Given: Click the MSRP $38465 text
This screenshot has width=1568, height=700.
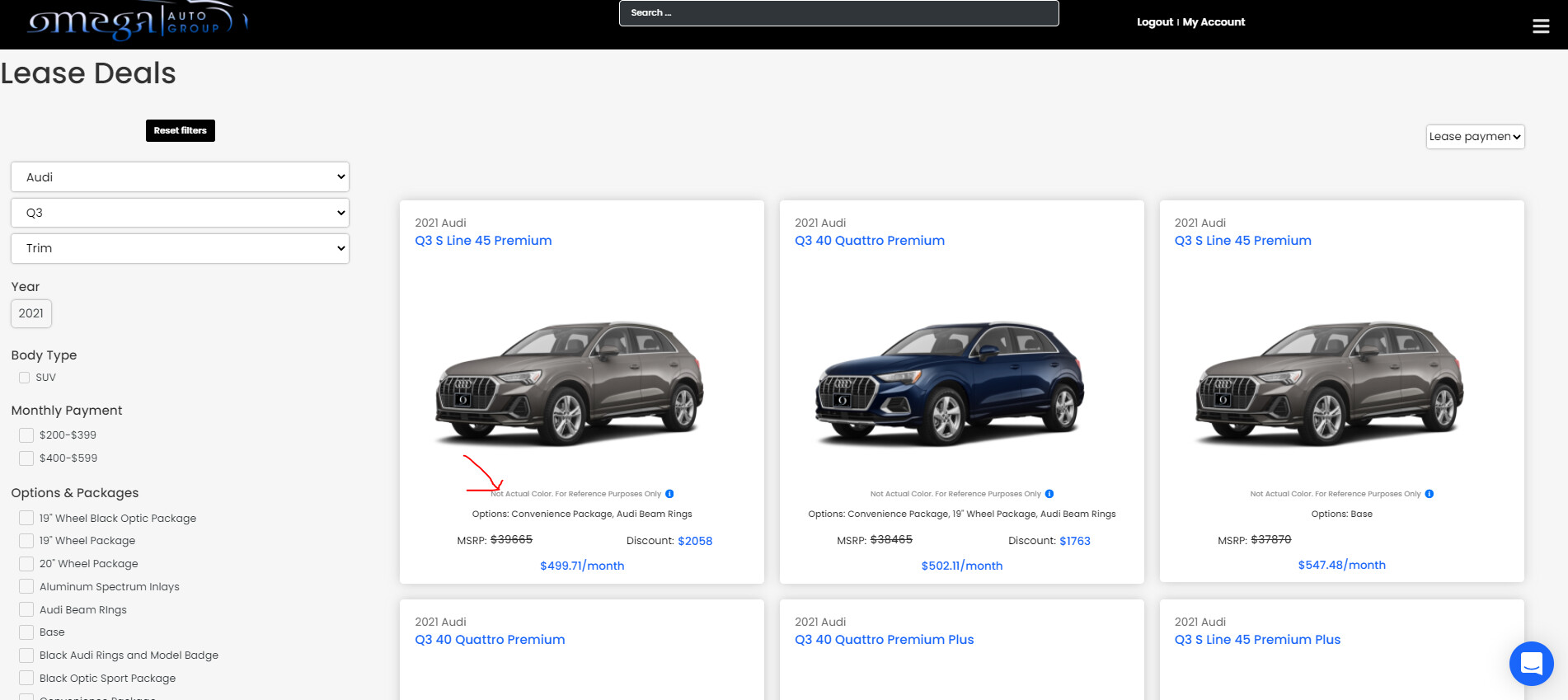Looking at the screenshot, I should coord(875,540).
